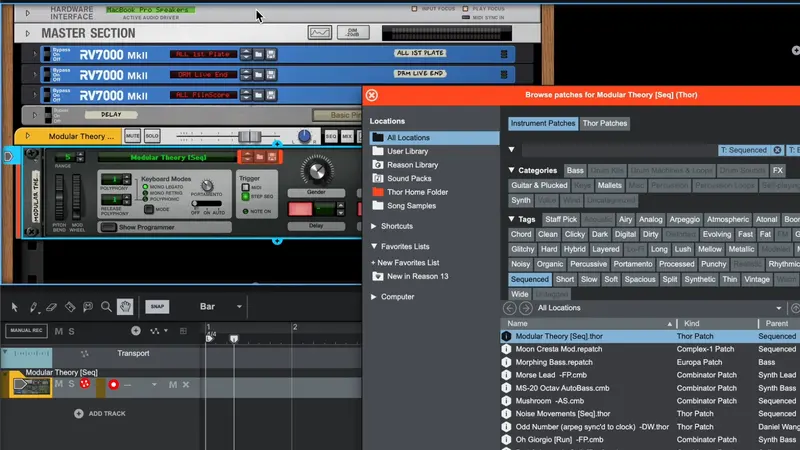Click the New in Reason 13 favorites icon
The width and height of the screenshot is (800, 450).
click(378, 276)
